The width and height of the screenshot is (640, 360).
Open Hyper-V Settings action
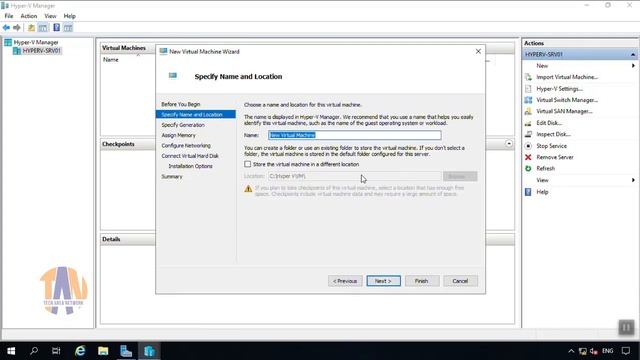coord(559,89)
